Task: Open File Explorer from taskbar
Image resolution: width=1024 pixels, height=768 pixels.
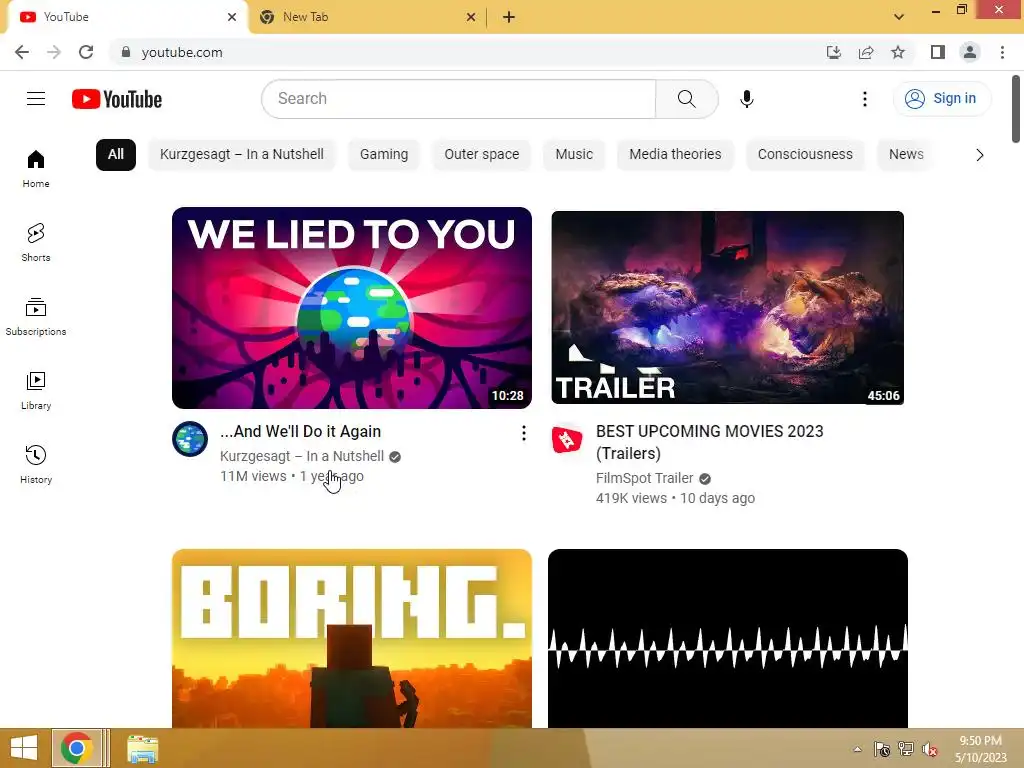Action: coord(142,749)
